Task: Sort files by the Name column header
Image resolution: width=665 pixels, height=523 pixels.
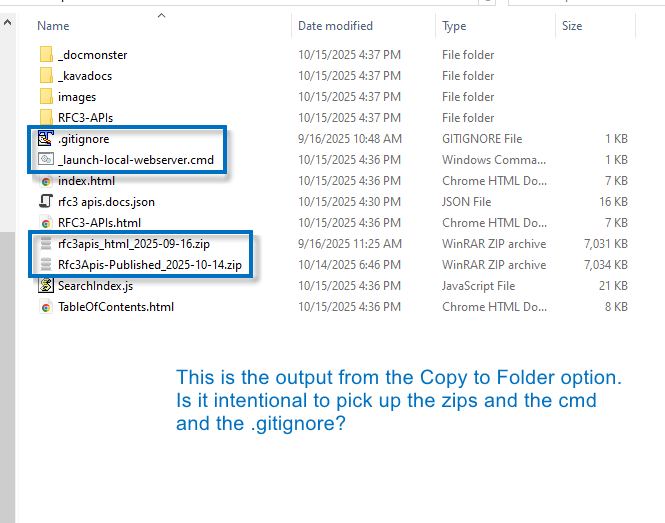Action: point(54,26)
